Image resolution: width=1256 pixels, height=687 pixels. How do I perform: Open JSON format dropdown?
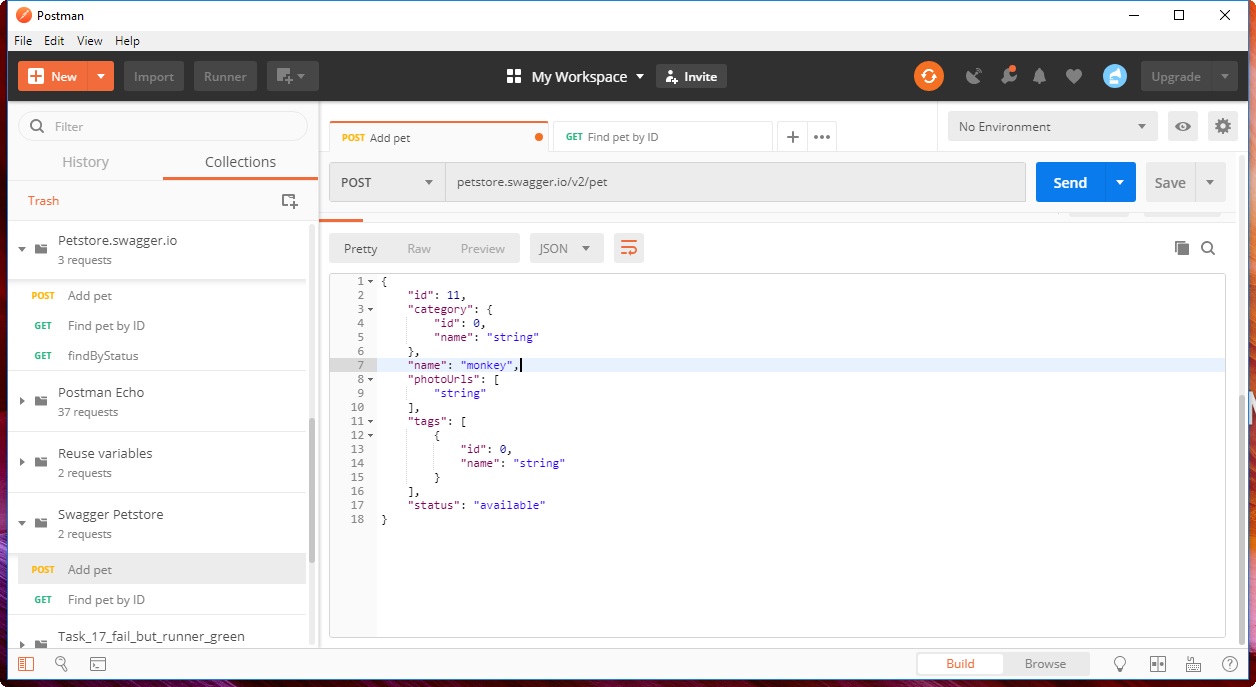[566, 249]
